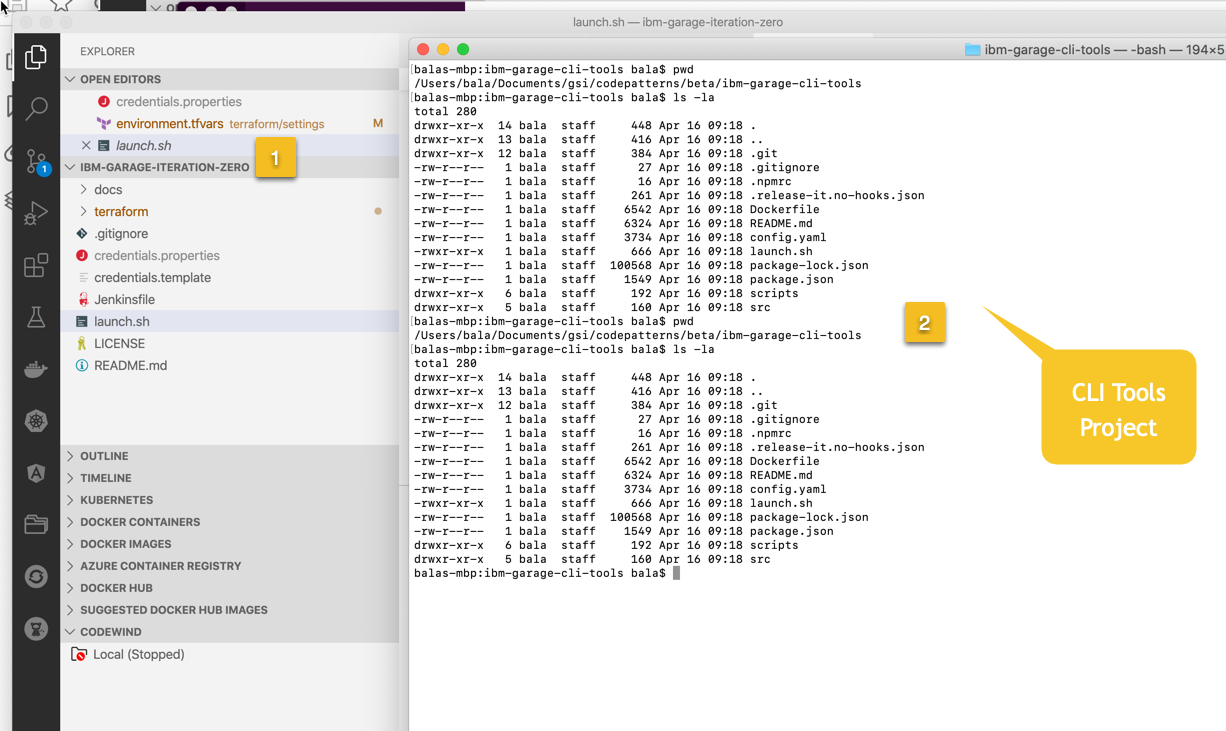Open the Extensions view in the activity bar
The width and height of the screenshot is (1226, 731).
coord(36,265)
